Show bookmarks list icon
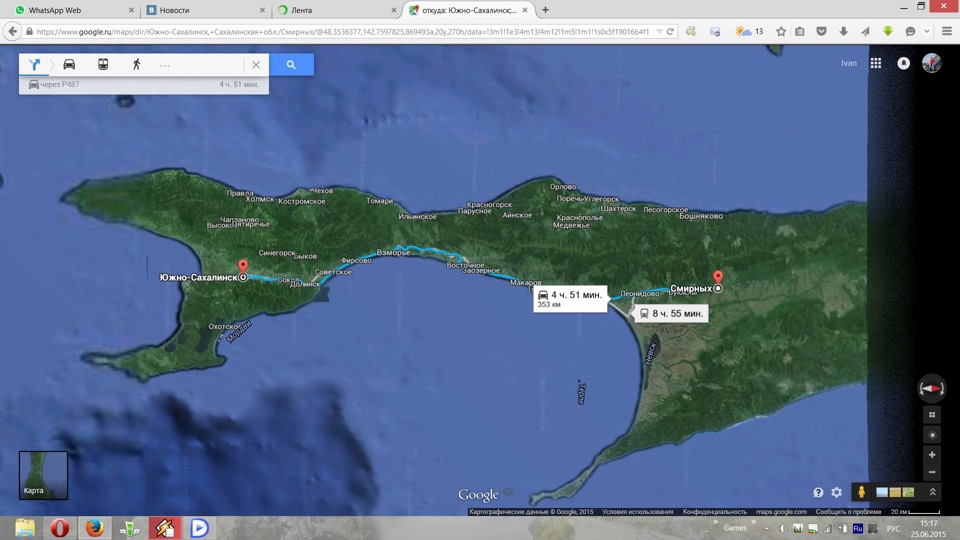 coord(800,31)
